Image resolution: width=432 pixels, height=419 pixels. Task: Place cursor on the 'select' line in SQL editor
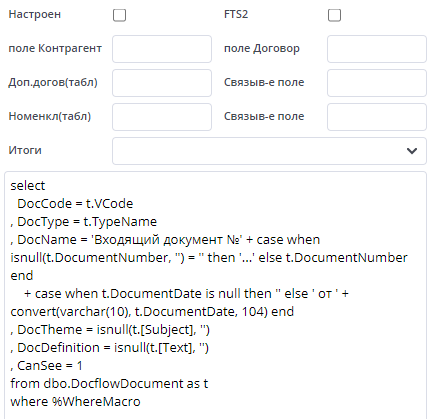pyautogui.click(x=28, y=186)
